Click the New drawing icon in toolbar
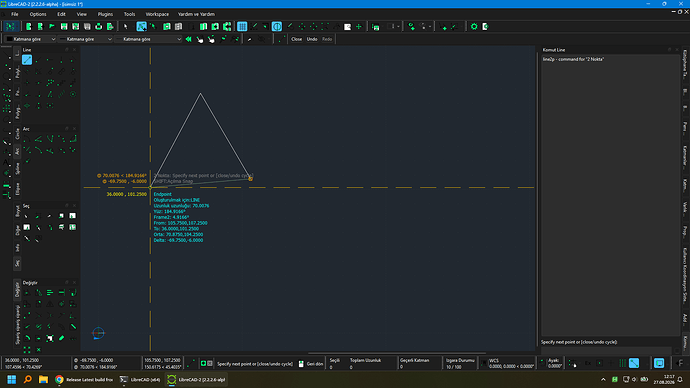The image size is (690, 388). click(x=29, y=26)
